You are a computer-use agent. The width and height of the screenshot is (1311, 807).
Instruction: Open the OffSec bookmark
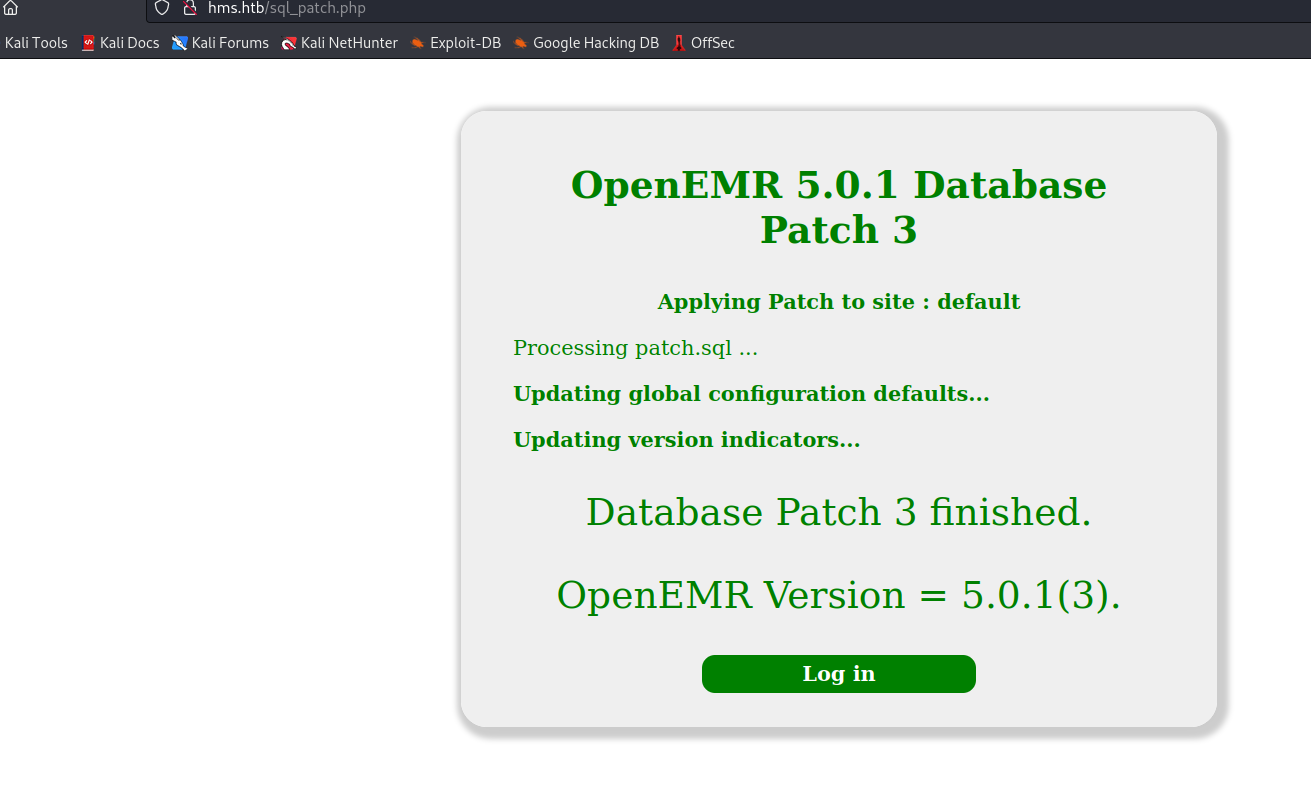(x=704, y=43)
